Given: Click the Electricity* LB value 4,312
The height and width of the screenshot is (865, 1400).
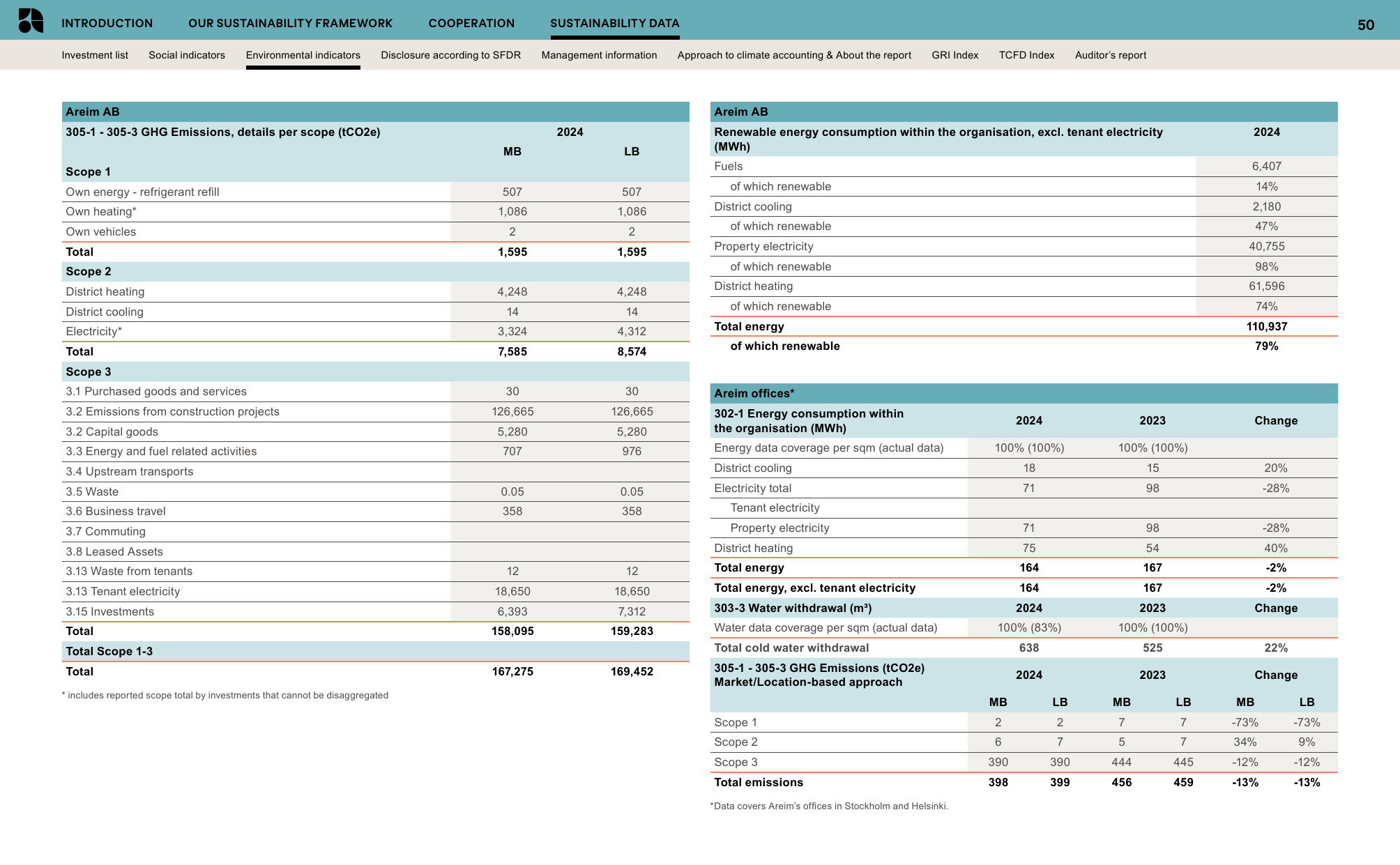Looking at the screenshot, I should 632,331.
